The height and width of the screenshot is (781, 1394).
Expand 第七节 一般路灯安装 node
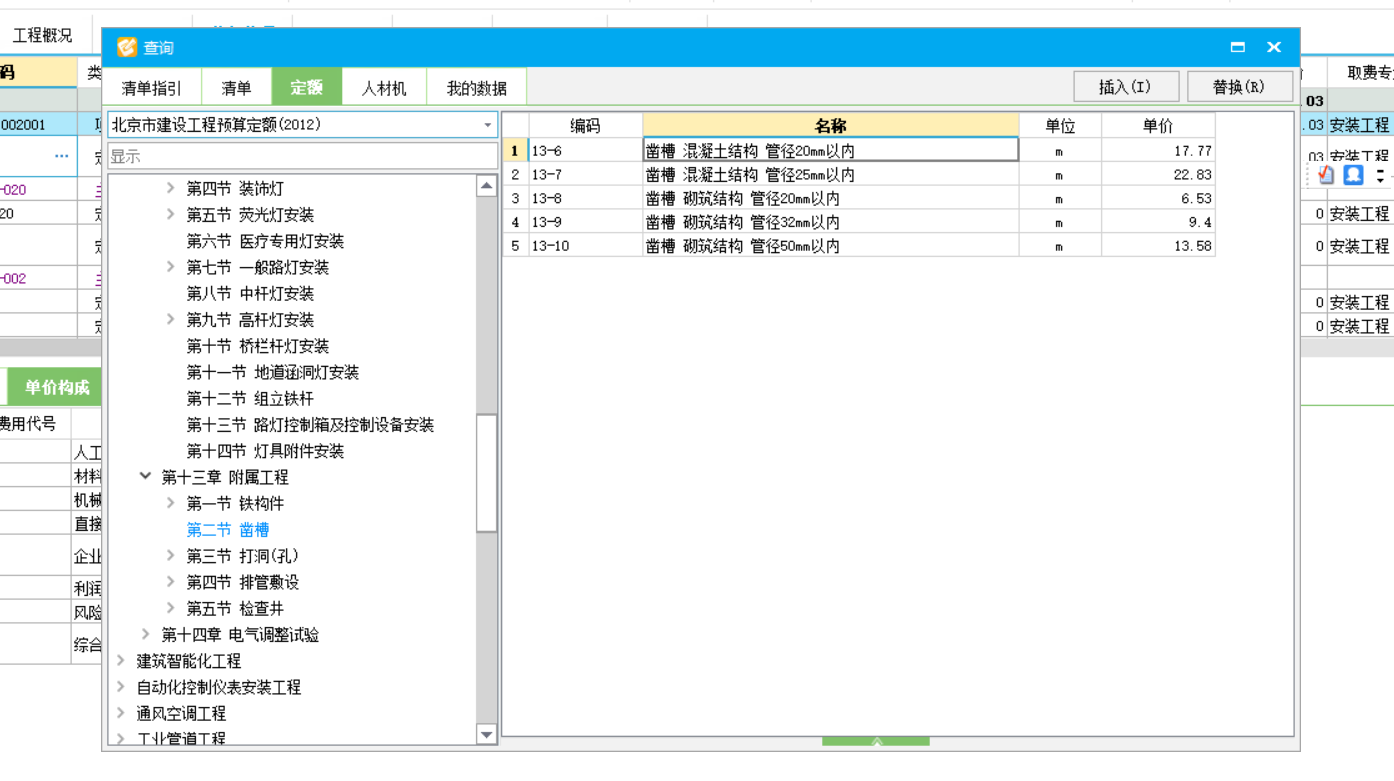(170, 267)
